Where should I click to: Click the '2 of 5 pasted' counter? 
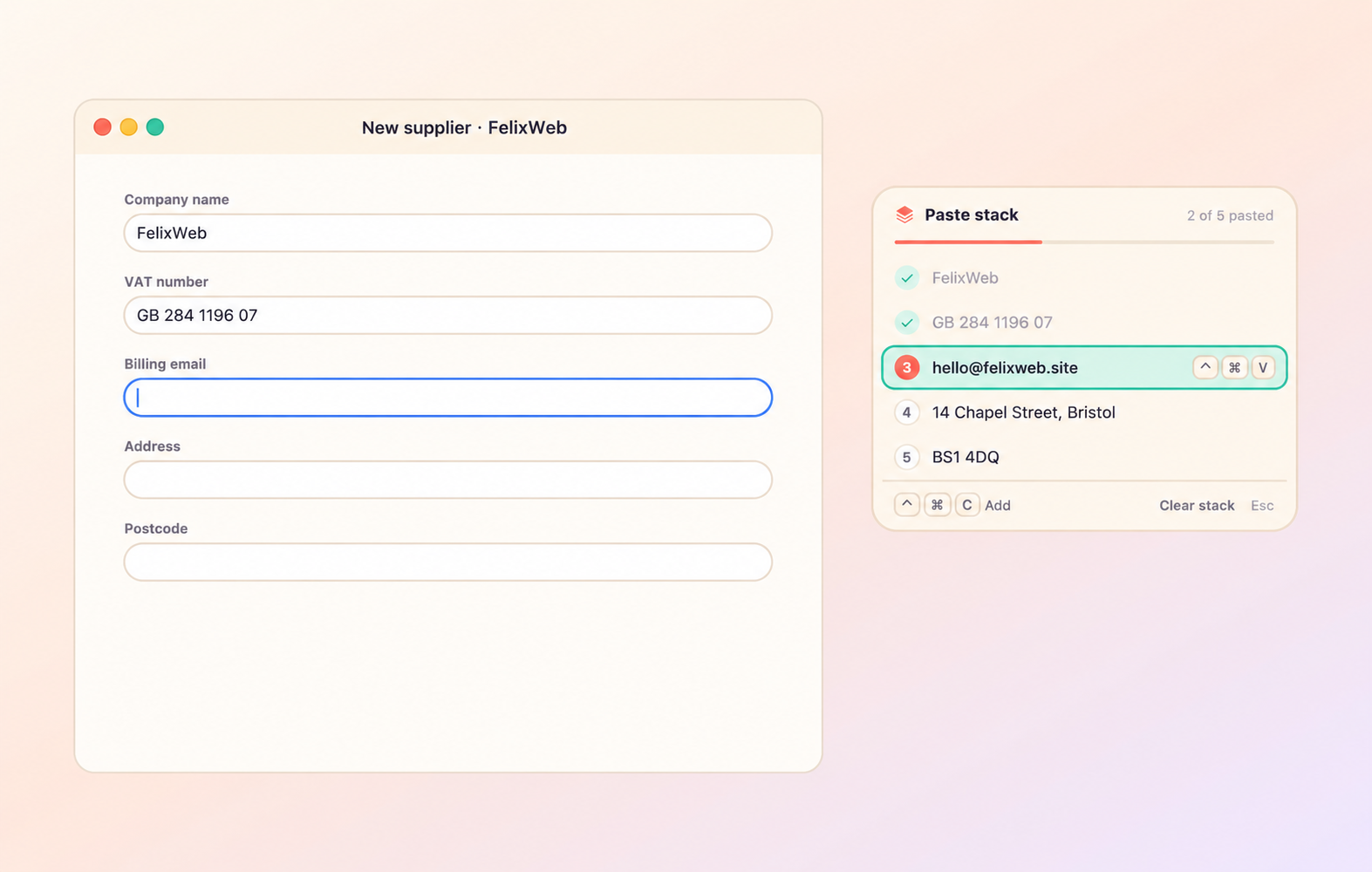tap(1230, 215)
